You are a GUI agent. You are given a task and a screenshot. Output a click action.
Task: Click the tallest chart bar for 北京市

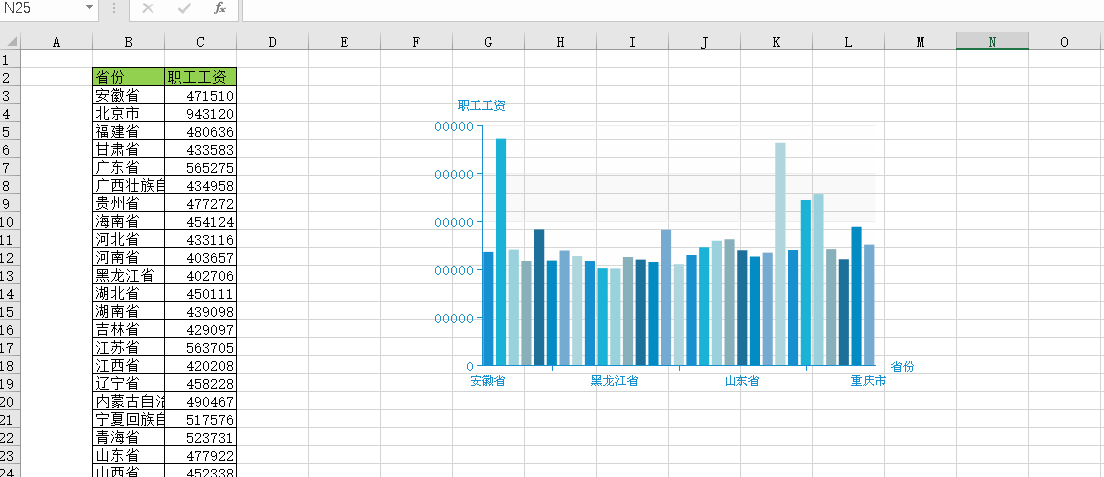pos(501,252)
